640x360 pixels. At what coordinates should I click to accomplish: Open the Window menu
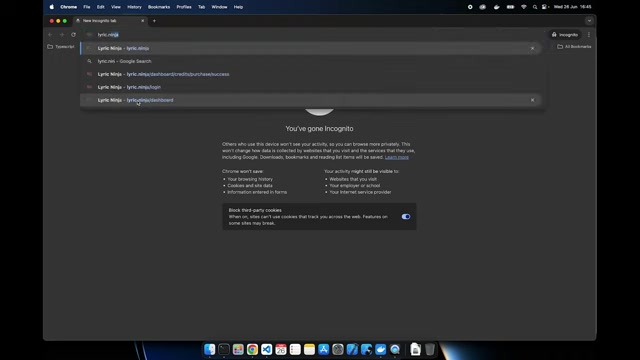(x=219, y=7)
